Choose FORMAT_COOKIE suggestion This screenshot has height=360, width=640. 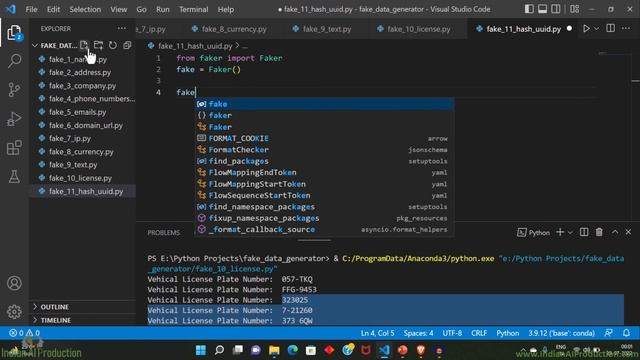tap(324, 138)
